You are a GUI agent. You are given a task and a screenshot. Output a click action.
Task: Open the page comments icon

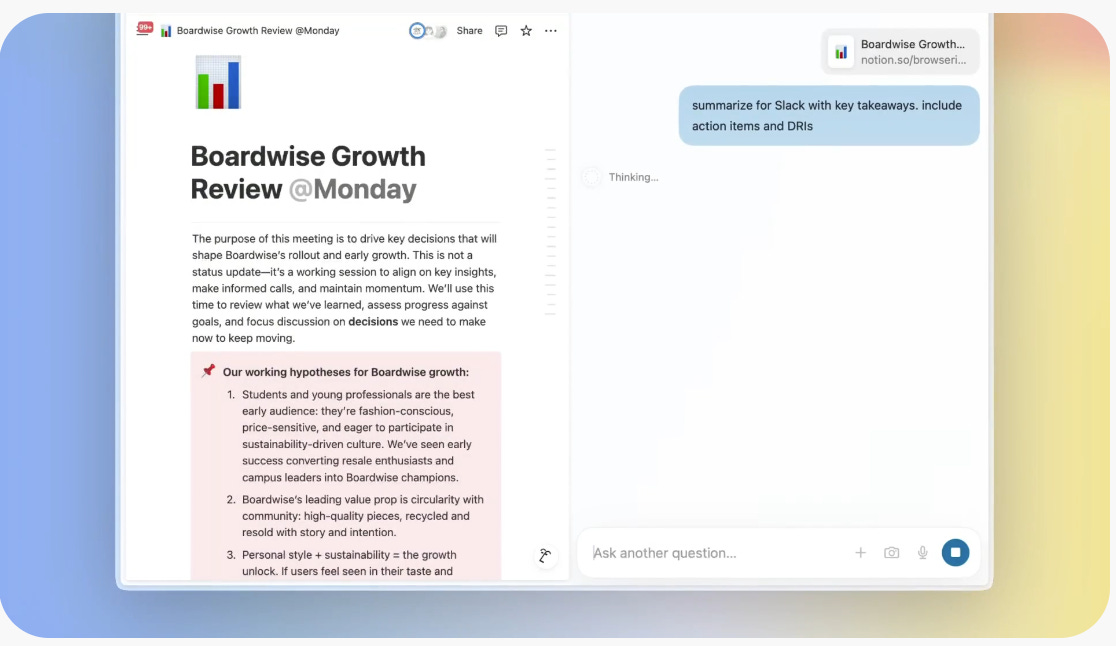501,31
